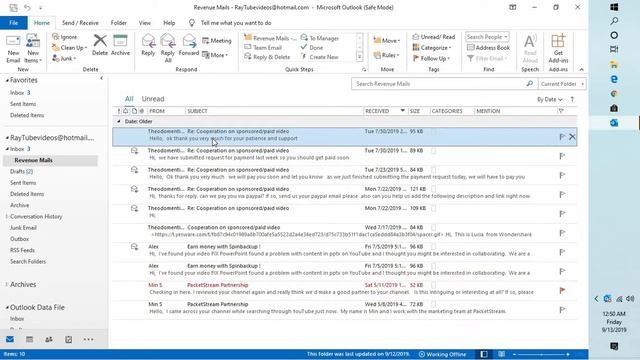Open the Clean Up dropdown
The width and height of the screenshot is (640, 360).
69,48
